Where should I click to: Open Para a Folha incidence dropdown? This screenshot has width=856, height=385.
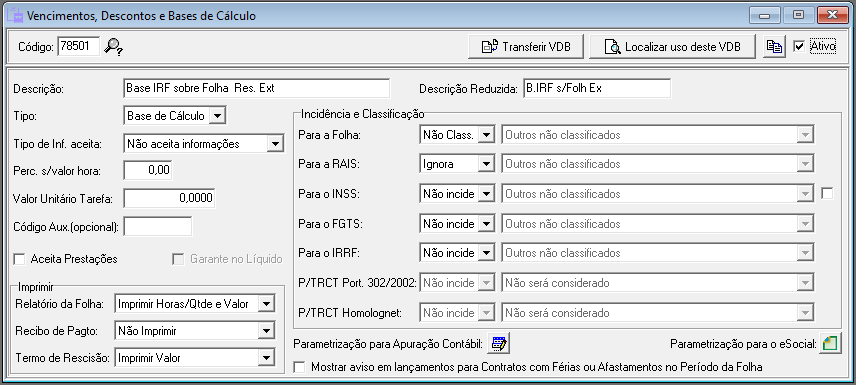457,134
